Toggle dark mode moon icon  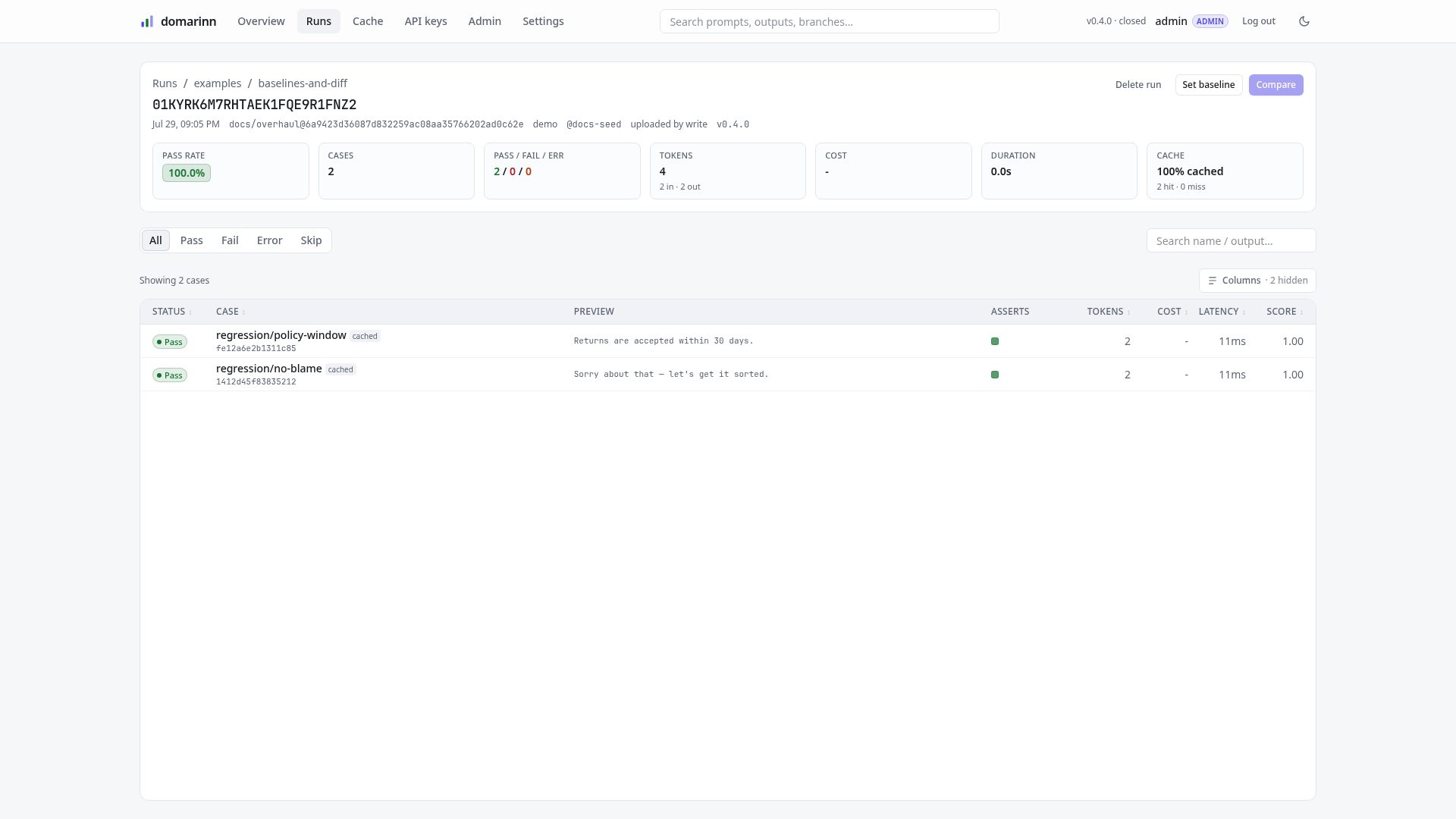click(1304, 21)
